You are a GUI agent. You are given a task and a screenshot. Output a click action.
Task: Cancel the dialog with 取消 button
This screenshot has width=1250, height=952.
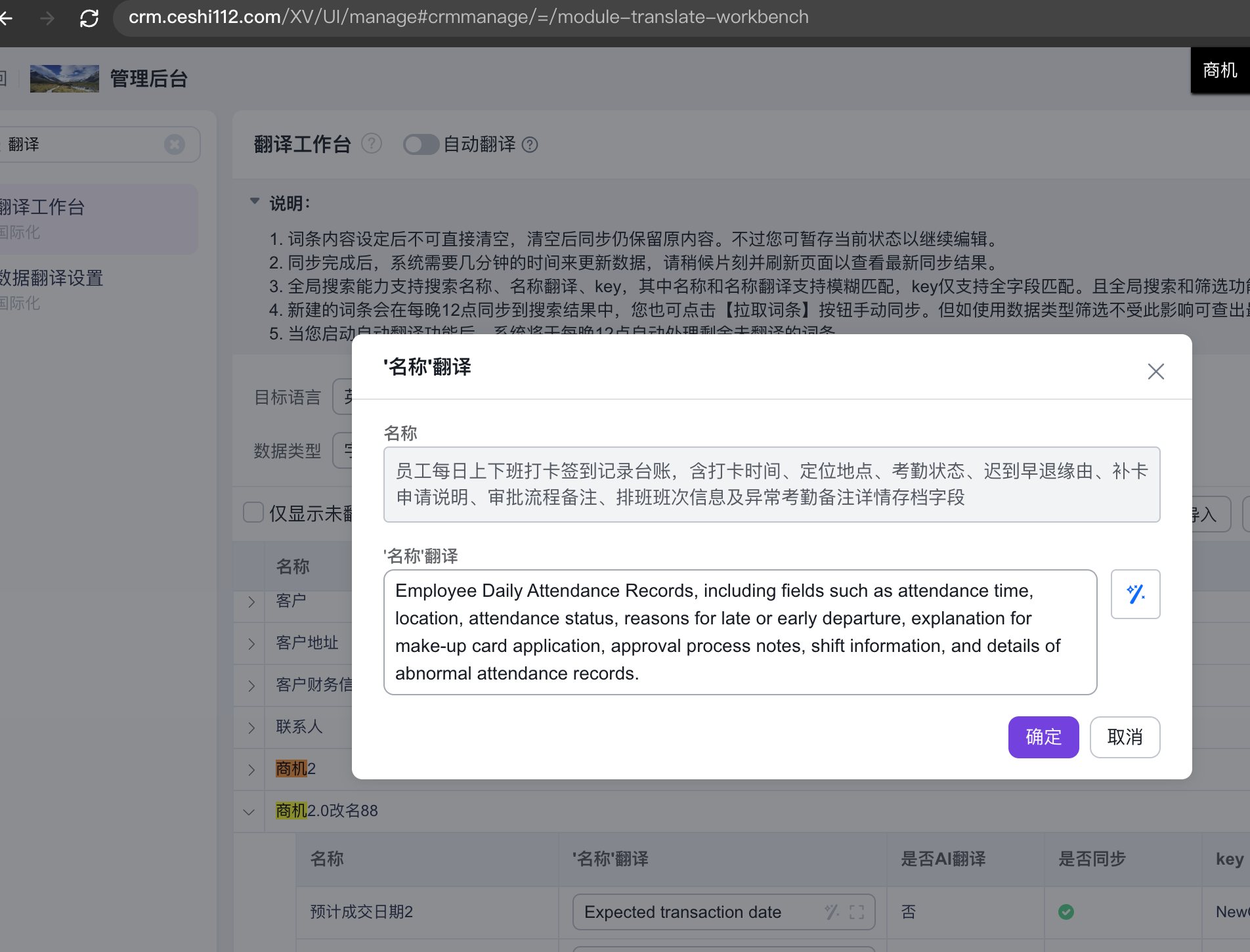coord(1125,737)
